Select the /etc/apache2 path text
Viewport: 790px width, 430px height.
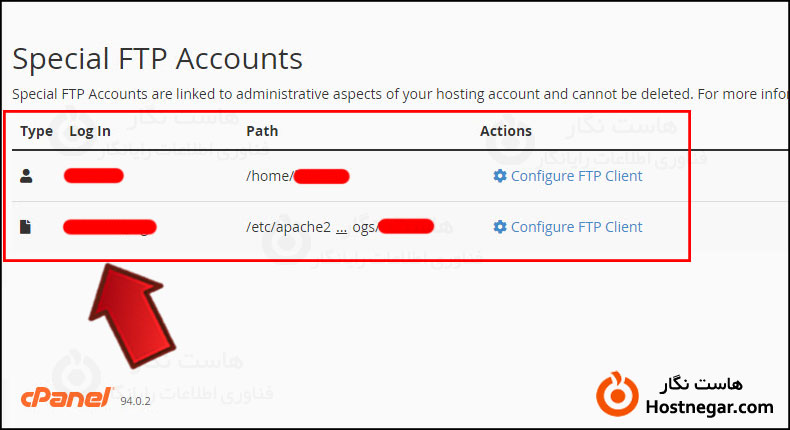coord(288,227)
